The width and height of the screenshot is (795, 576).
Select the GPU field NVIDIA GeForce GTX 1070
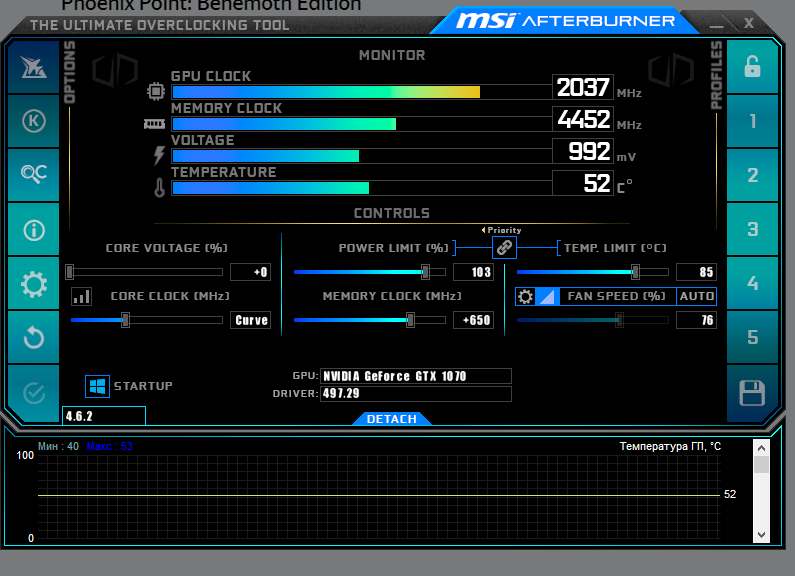click(x=416, y=376)
